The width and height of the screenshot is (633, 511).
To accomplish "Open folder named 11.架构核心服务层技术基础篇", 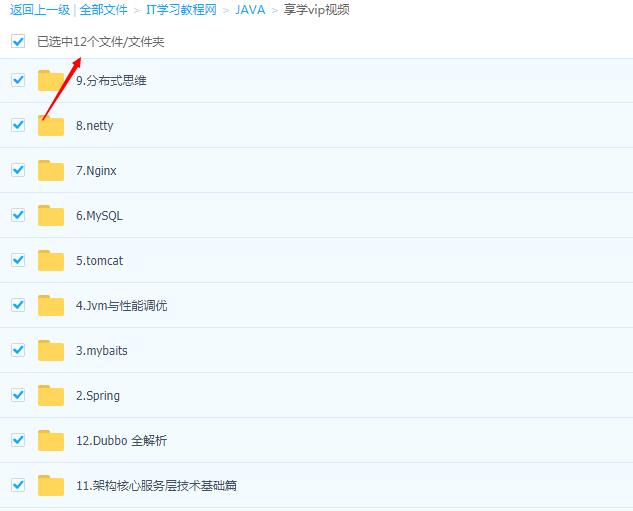I will [156, 486].
